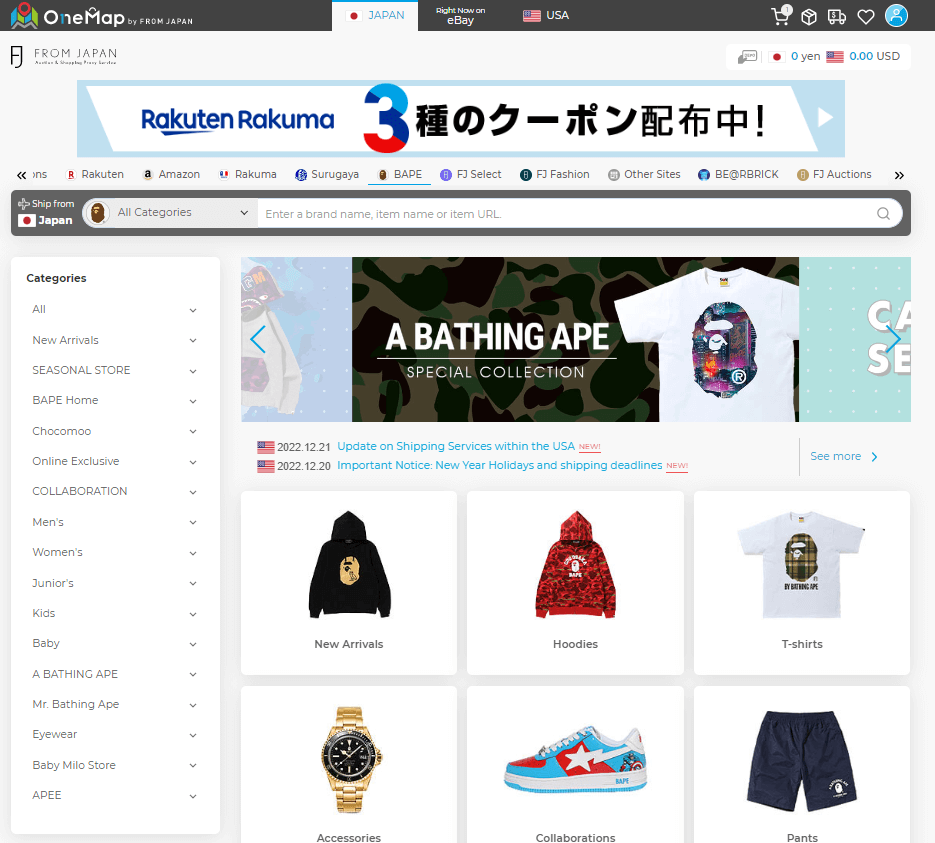Open the FJ Select store tab
Viewport: 935px width, 843px height.
470,175
